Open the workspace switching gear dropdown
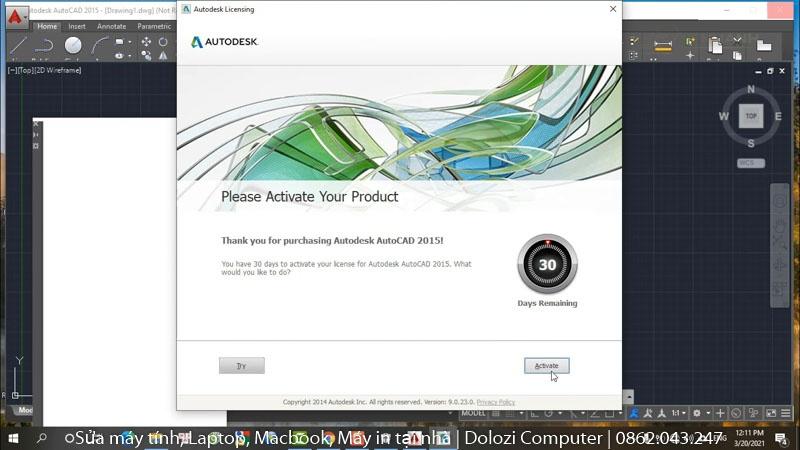The width and height of the screenshot is (800, 450). tap(708, 413)
